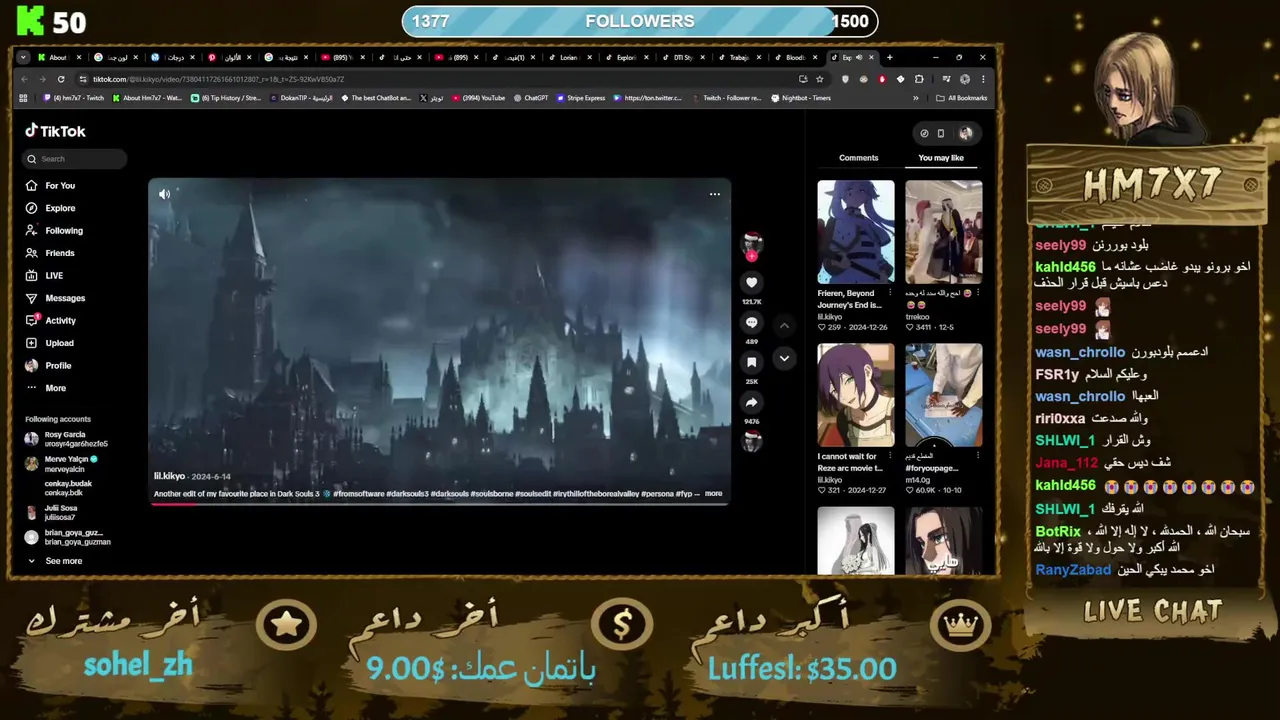Open the trrekoo wedding video thumbnail
The width and height of the screenshot is (1280, 720).
(944, 232)
